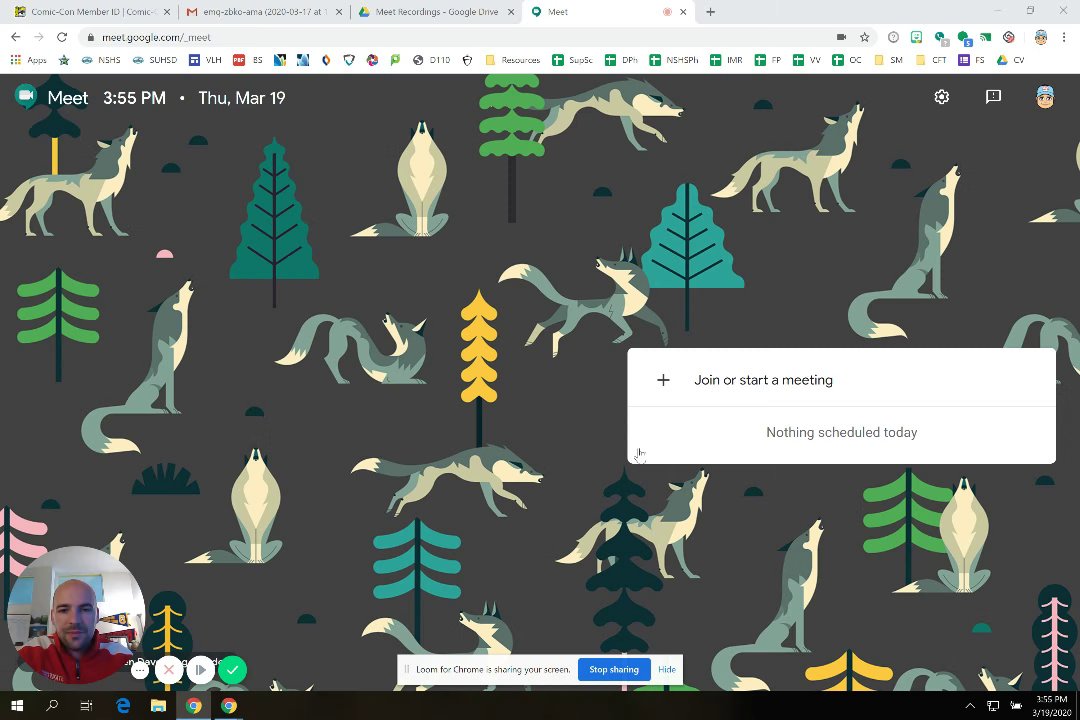
Task: Cancel Loom recording with red X
Action: (169, 669)
